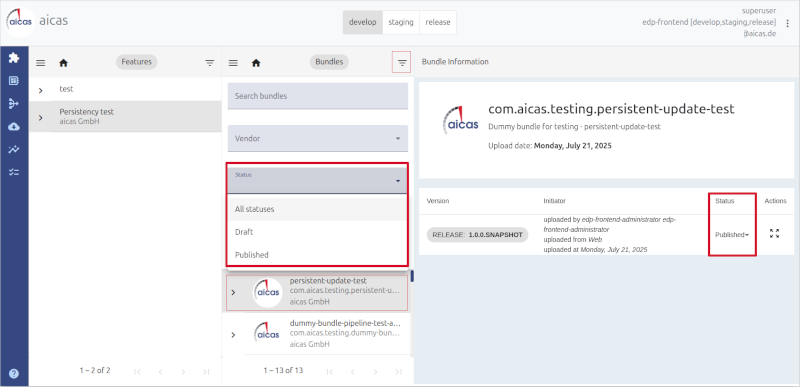The height and width of the screenshot is (387, 800).
Task: Click the Actions column header
Action: click(776, 201)
